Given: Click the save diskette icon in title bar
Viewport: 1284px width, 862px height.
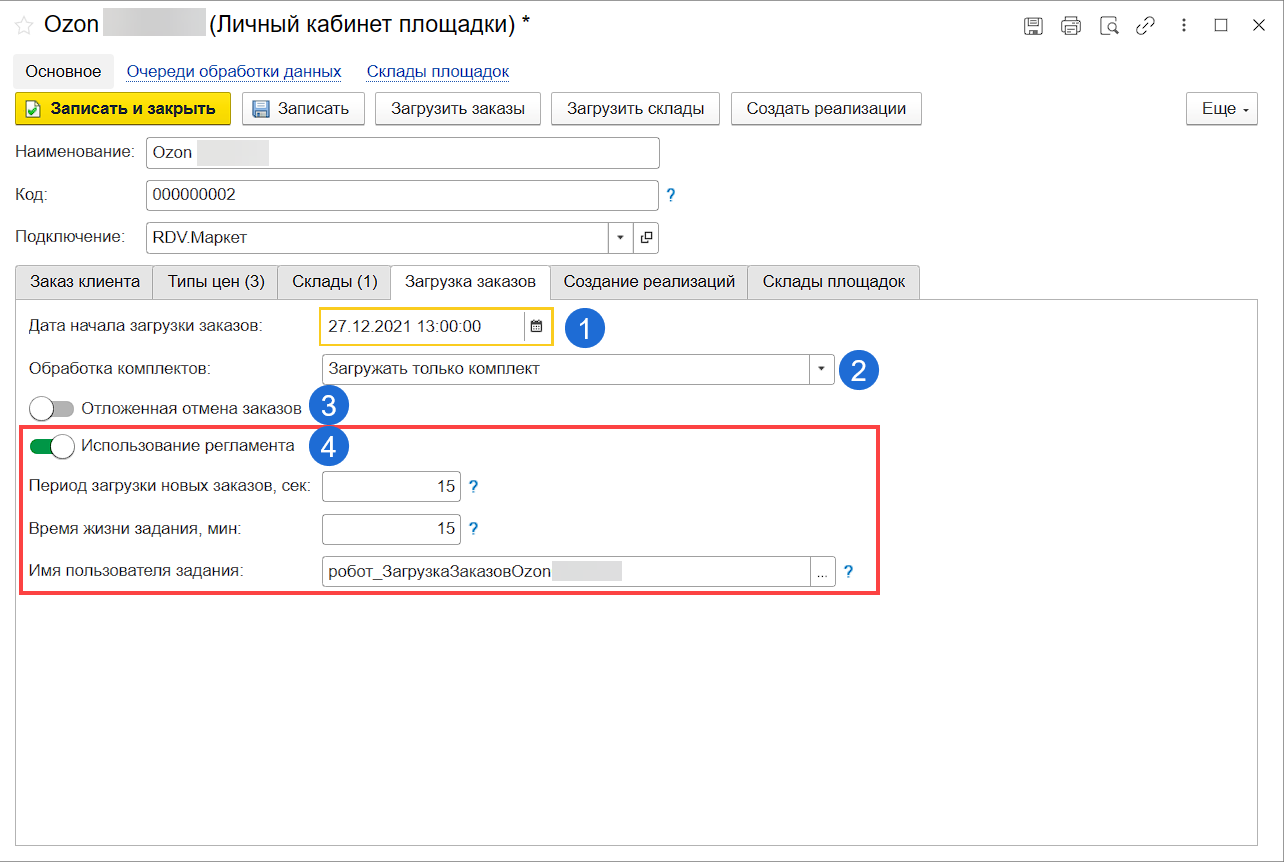Looking at the screenshot, I should [1033, 26].
